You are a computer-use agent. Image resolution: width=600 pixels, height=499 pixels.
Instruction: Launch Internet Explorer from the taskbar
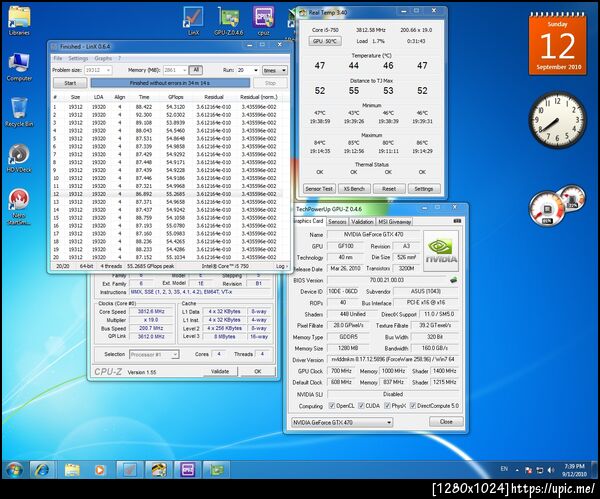[41, 470]
